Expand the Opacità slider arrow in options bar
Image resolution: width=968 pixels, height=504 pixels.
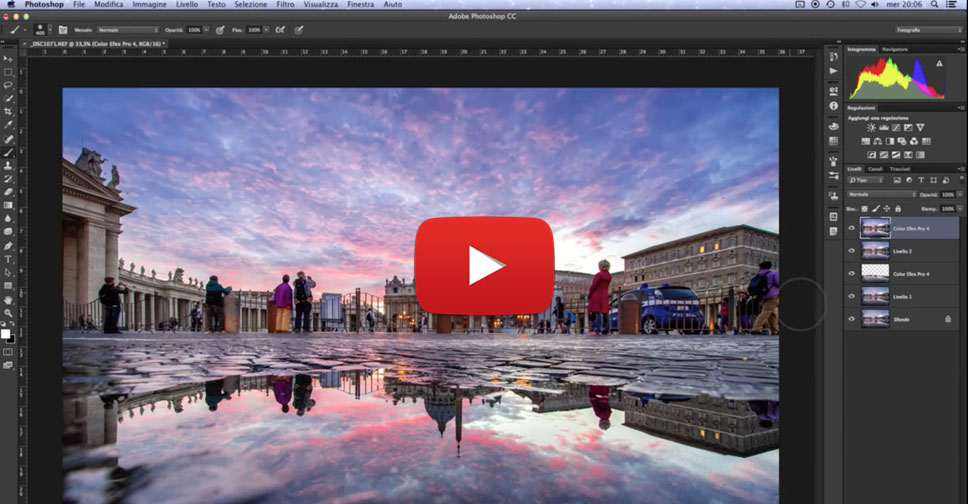206,30
